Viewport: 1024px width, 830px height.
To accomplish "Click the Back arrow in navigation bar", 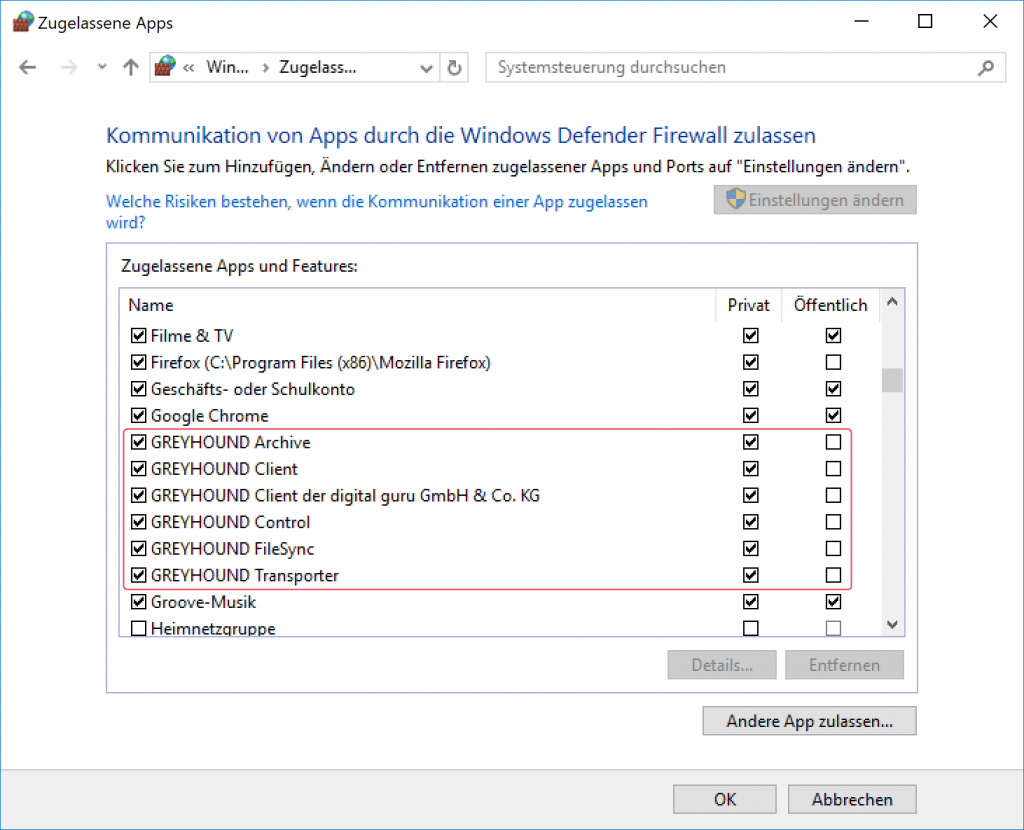I will coord(27,67).
